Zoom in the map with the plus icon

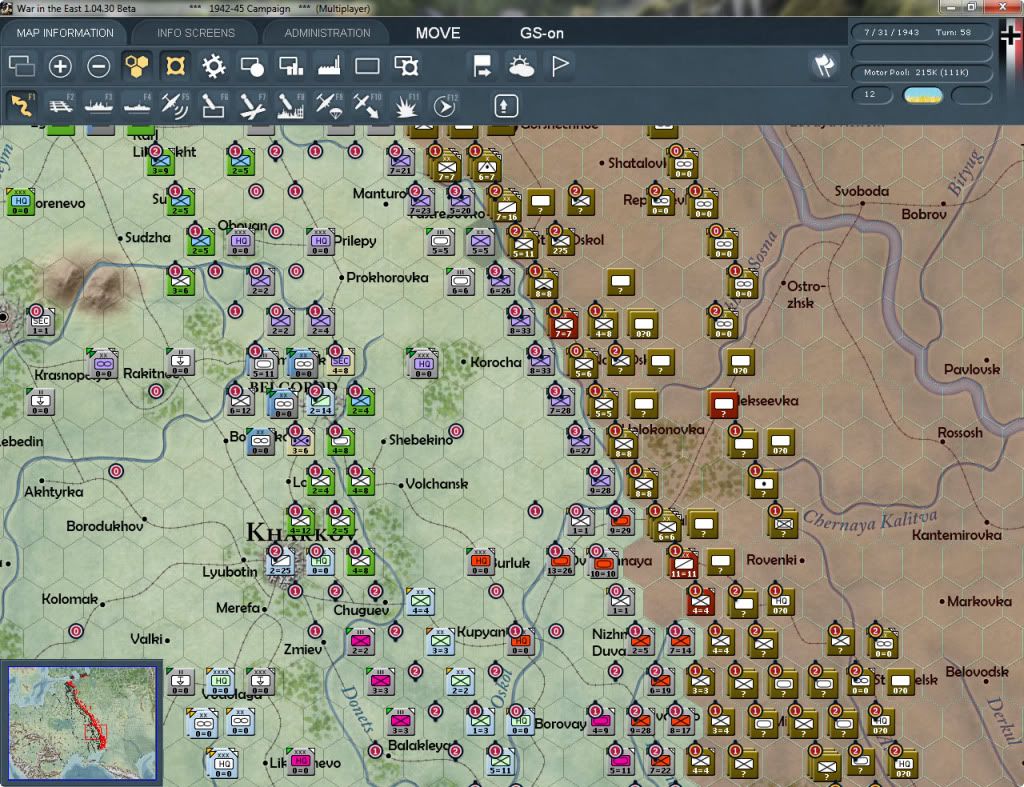(x=60, y=66)
